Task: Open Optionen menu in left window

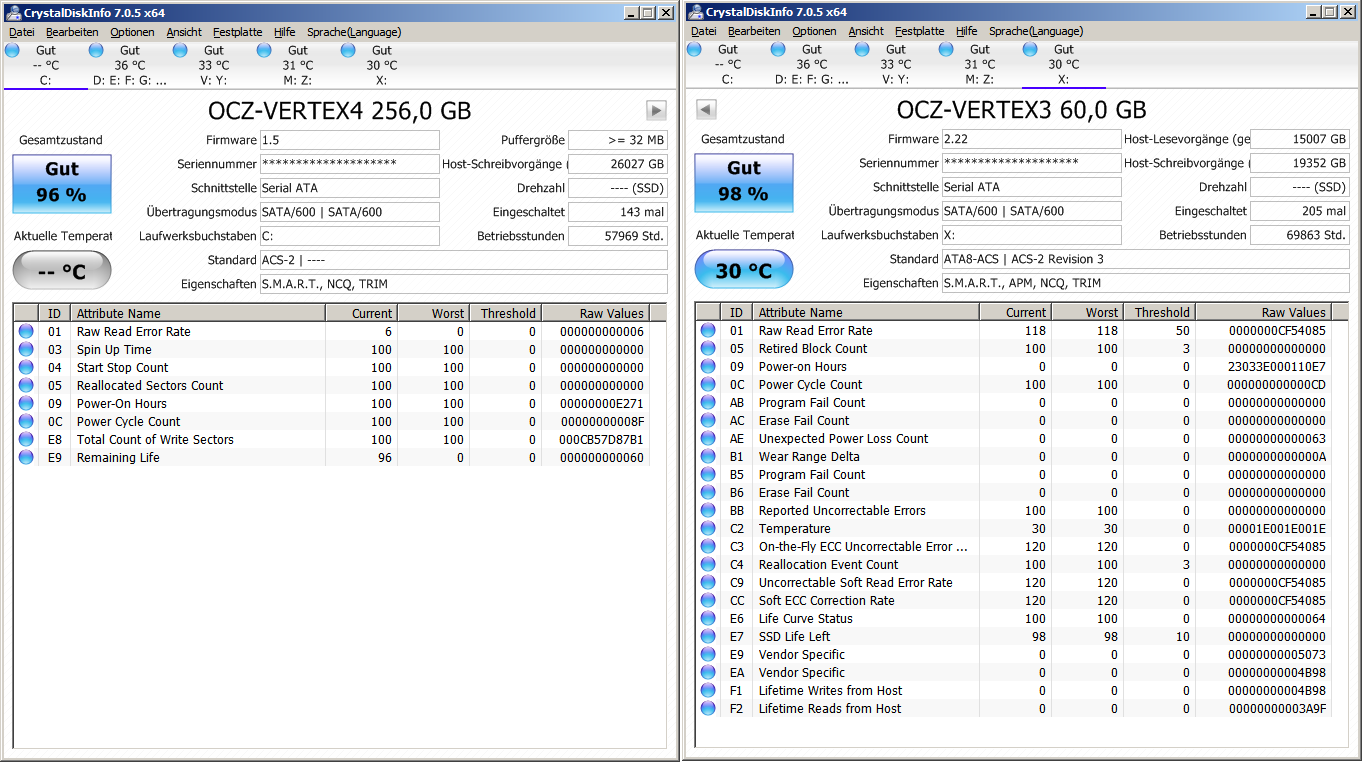Action: [132, 32]
